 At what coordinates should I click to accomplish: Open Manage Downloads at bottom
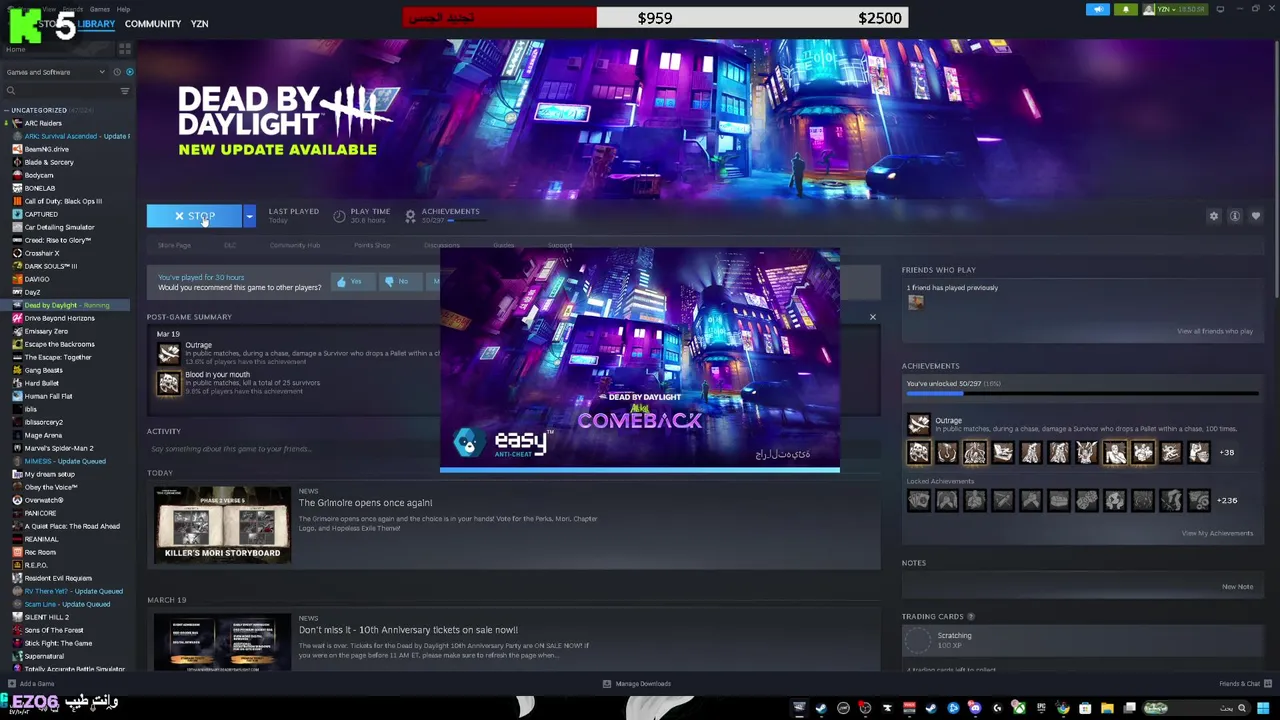click(636, 684)
